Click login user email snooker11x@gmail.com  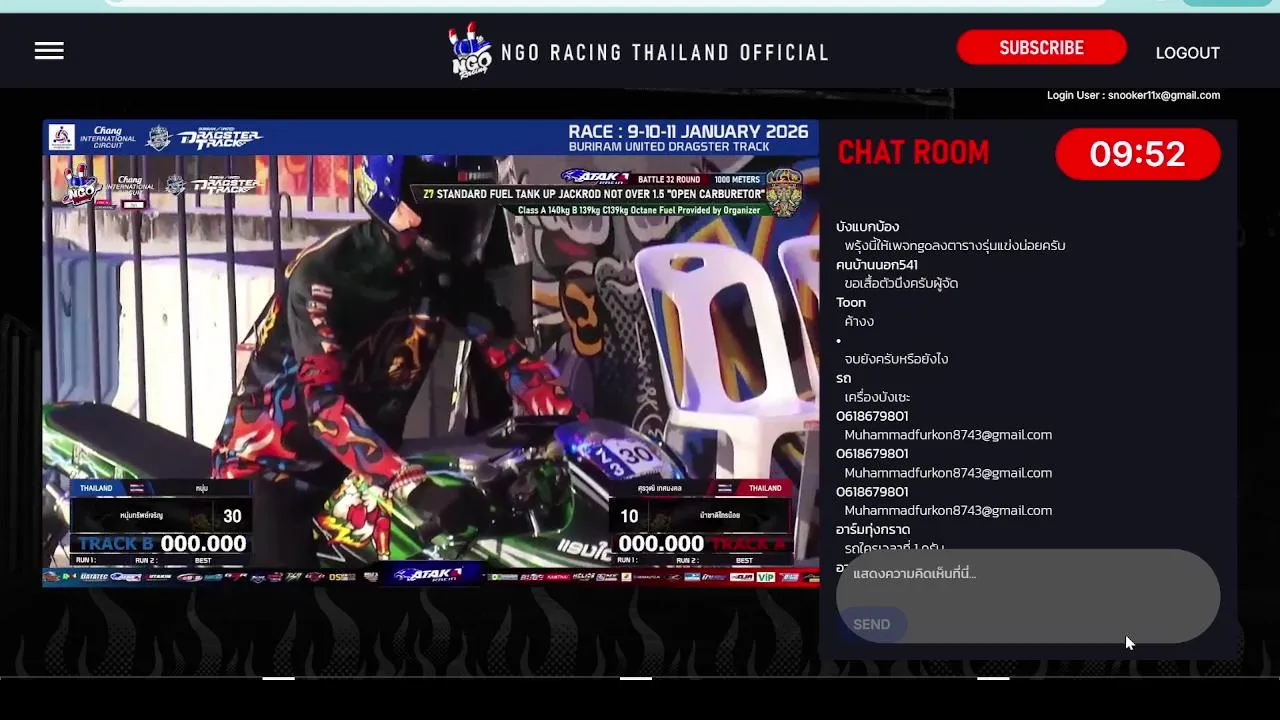coord(1163,95)
